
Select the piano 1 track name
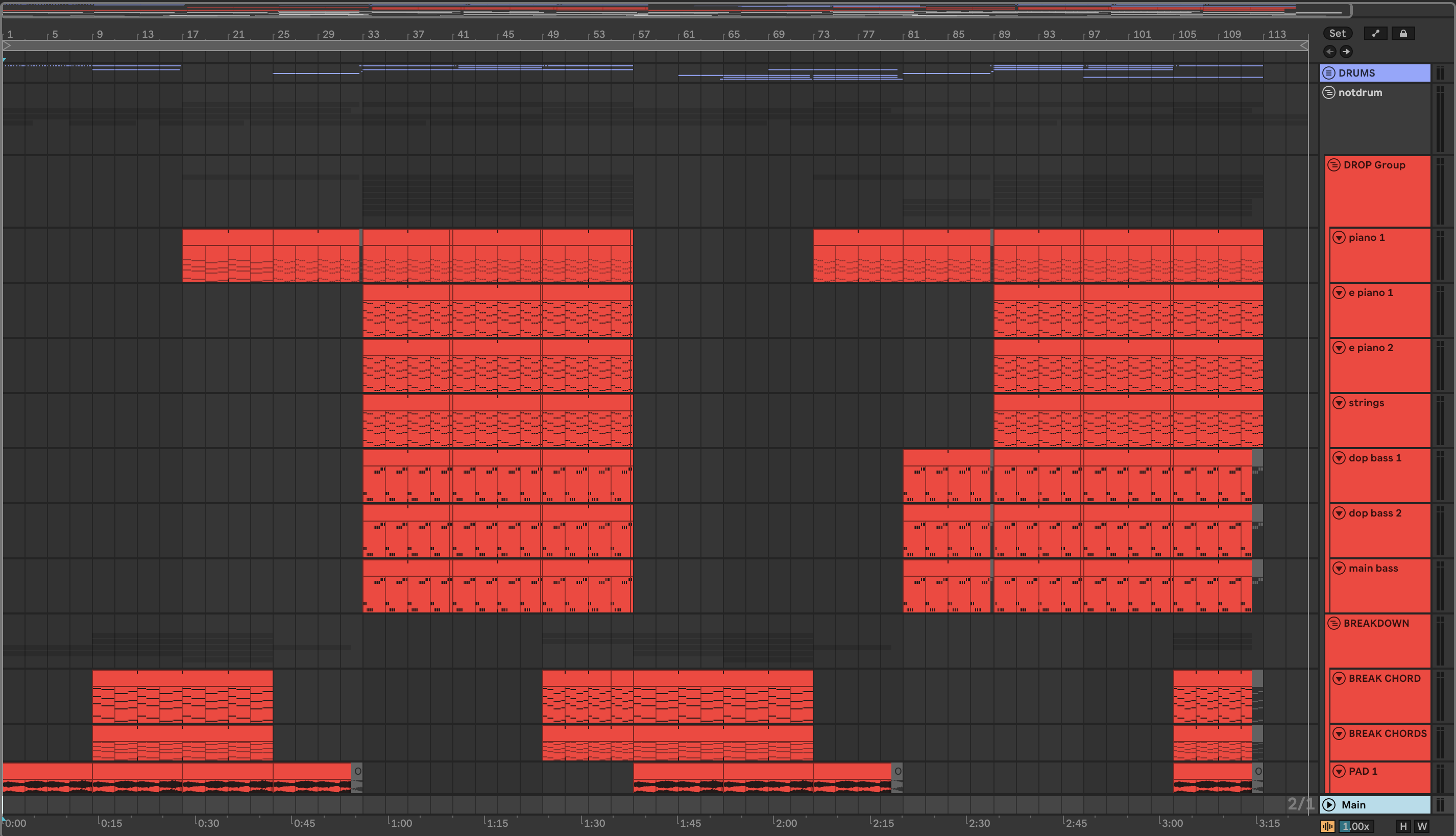click(1366, 237)
